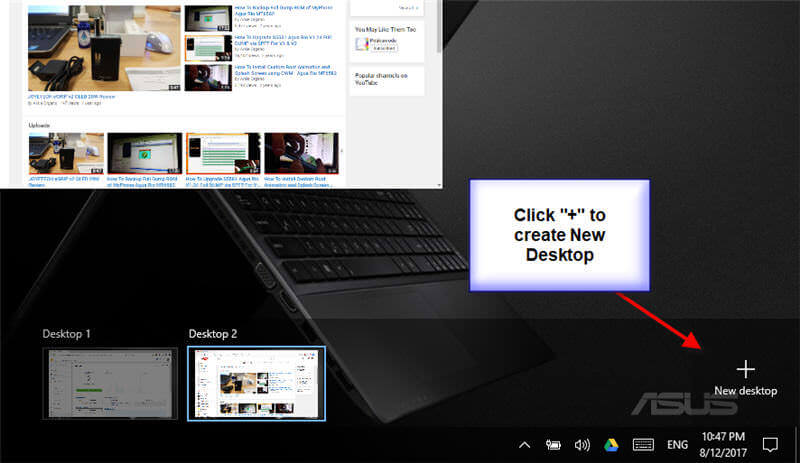Click the Subscribed button under recommended channel
The width and height of the screenshot is (800, 463).
(384, 48)
